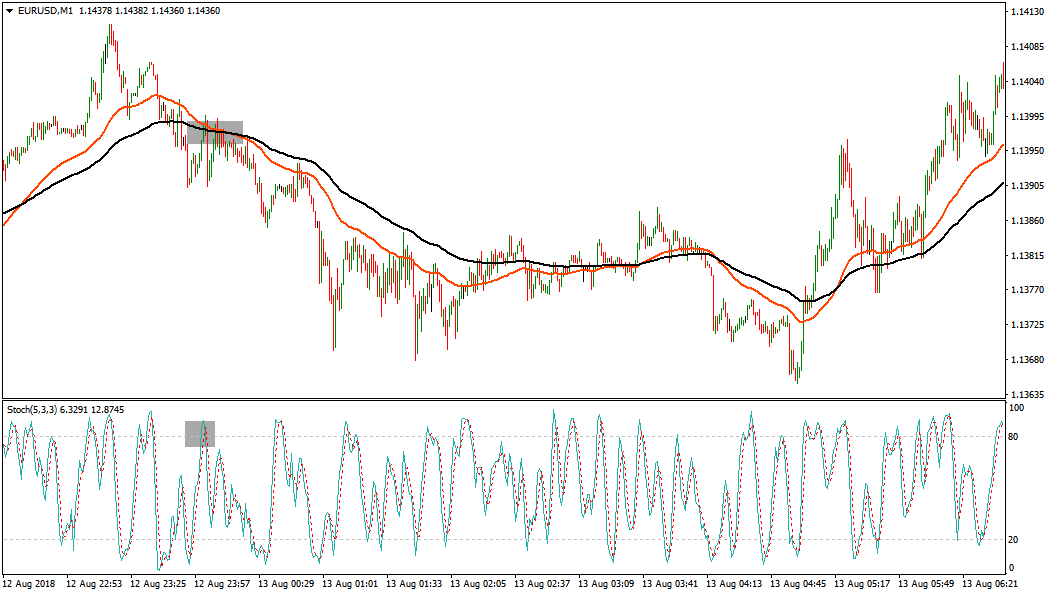The image size is (1048, 595).
Task: Select the gray rectangle on the price chart
Action: pos(215,132)
